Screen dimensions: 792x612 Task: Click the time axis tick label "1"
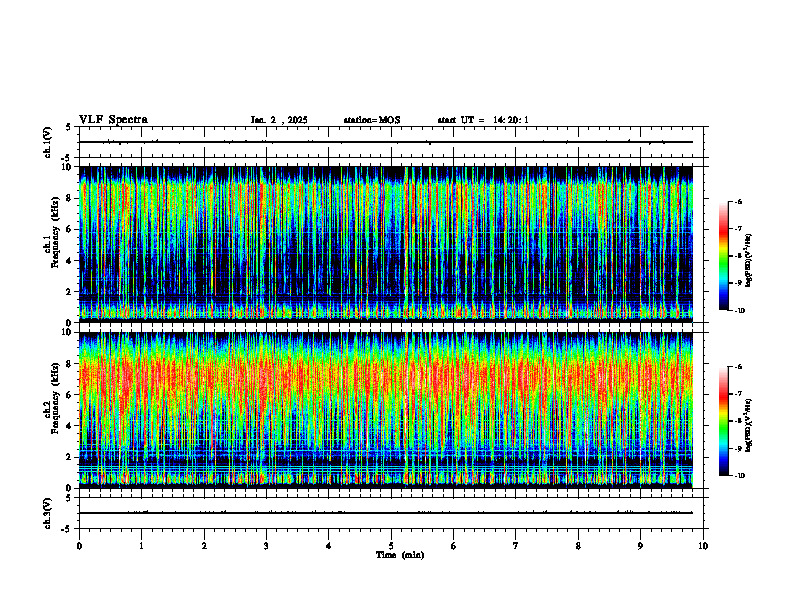tap(141, 546)
